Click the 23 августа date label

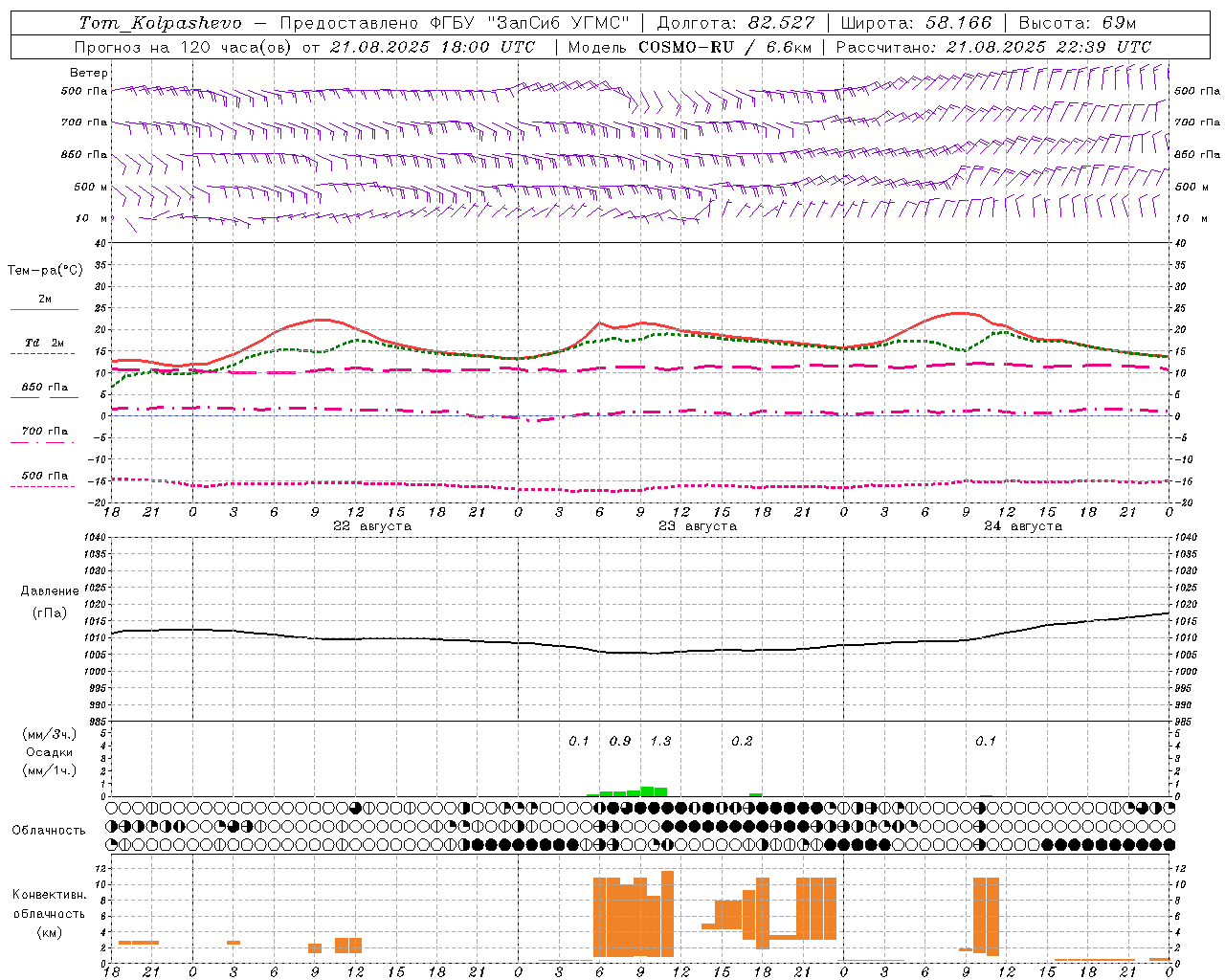click(698, 526)
